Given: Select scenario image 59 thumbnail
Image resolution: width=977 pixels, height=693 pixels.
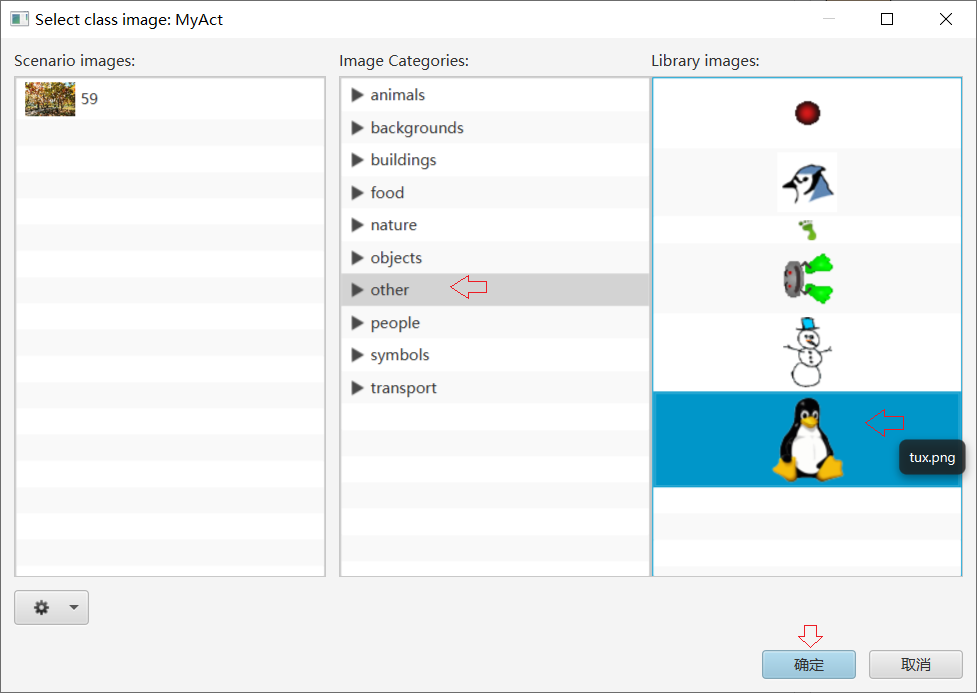Looking at the screenshot, I should [x=50, y=99].
